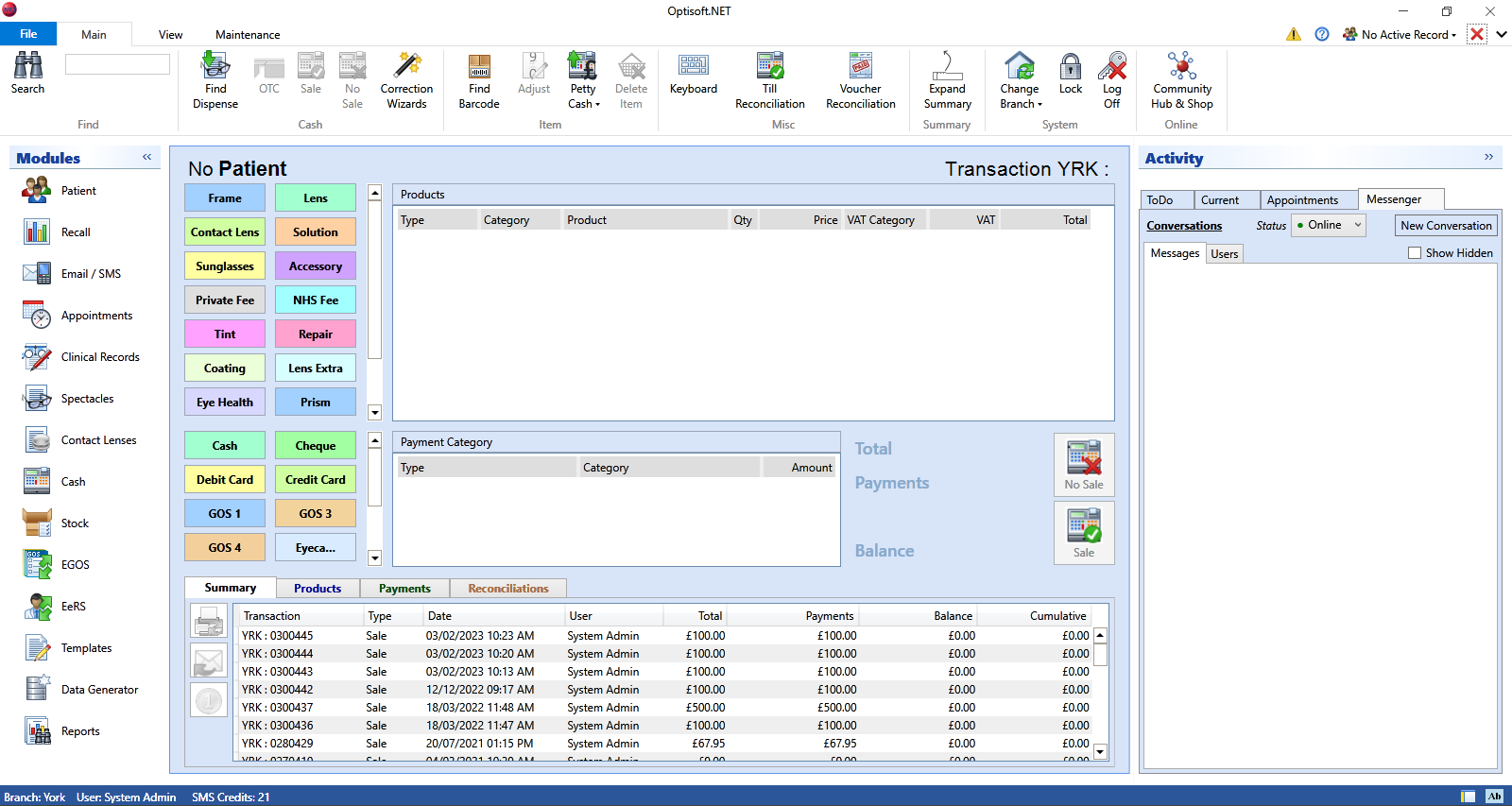Tick the Show Hidden checkbox
The height and width of the screenshot is (806, 1512).
pyautogui.click(x=1415, y=253)
